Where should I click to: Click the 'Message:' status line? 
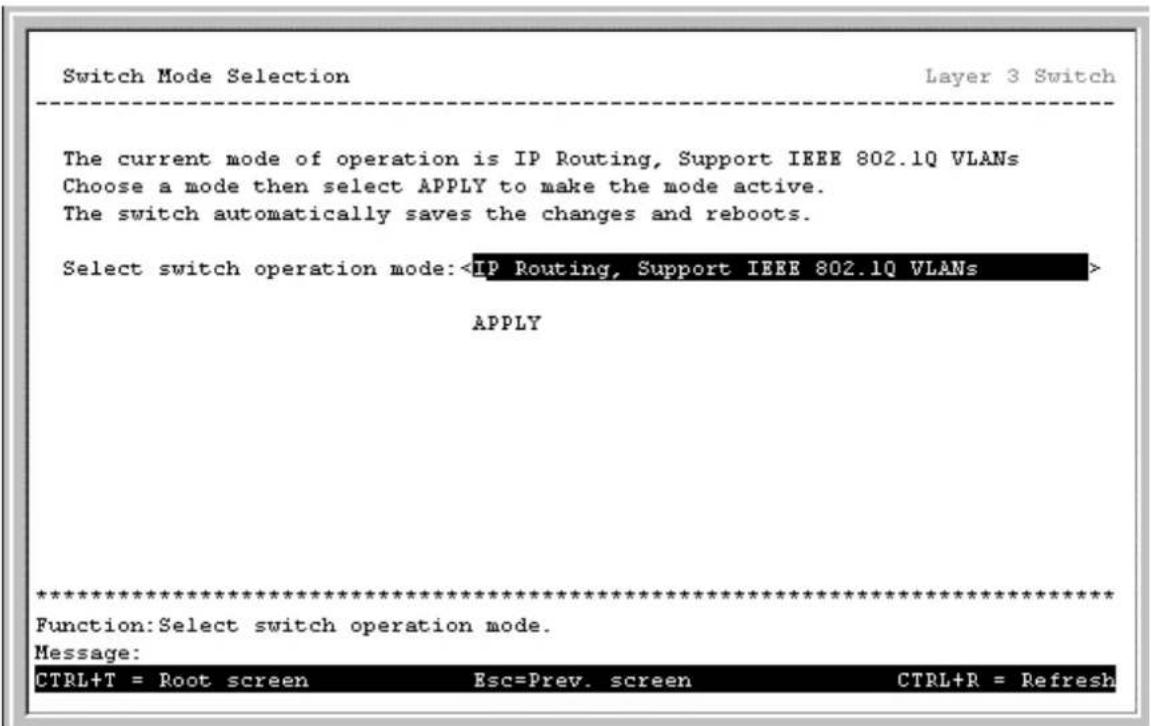[x=87, y=653]
